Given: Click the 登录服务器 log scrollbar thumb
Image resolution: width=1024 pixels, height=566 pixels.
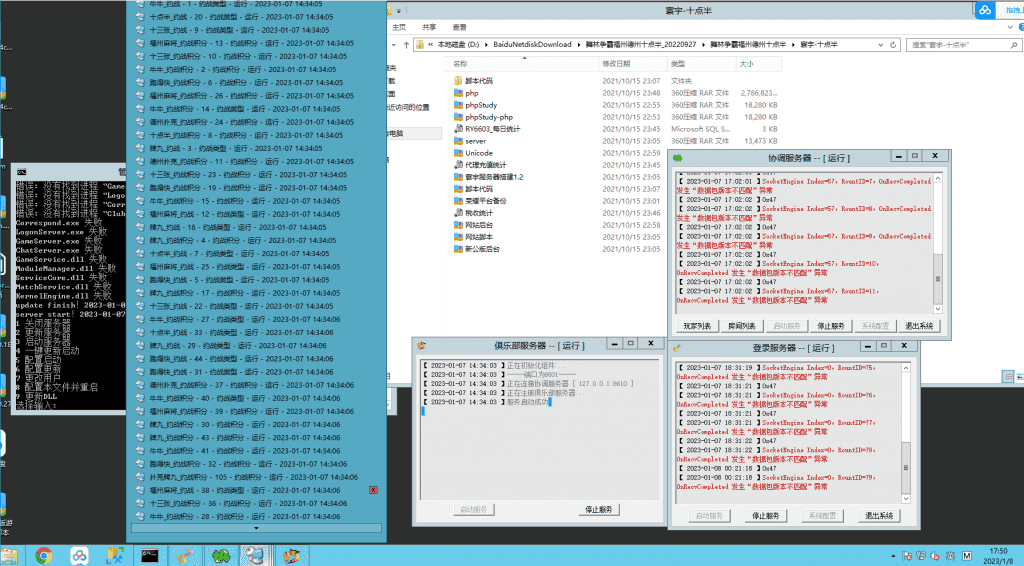Looking at the screenshot, I should pos(905,467).
